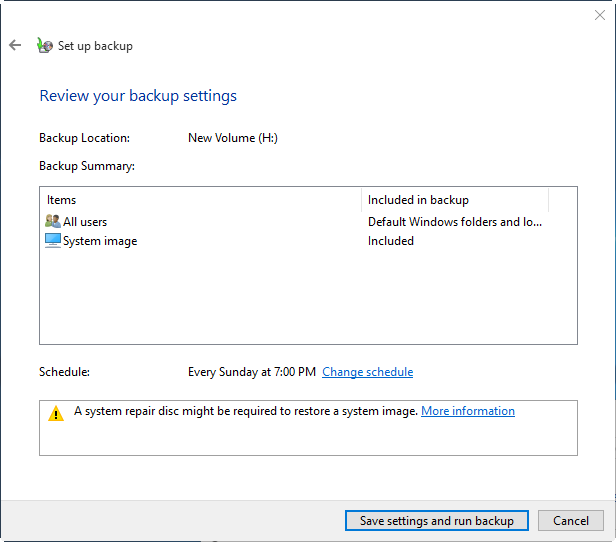Click the All users people icon
Viewport: 616px width, 542px height.
[x=53, y=221]
